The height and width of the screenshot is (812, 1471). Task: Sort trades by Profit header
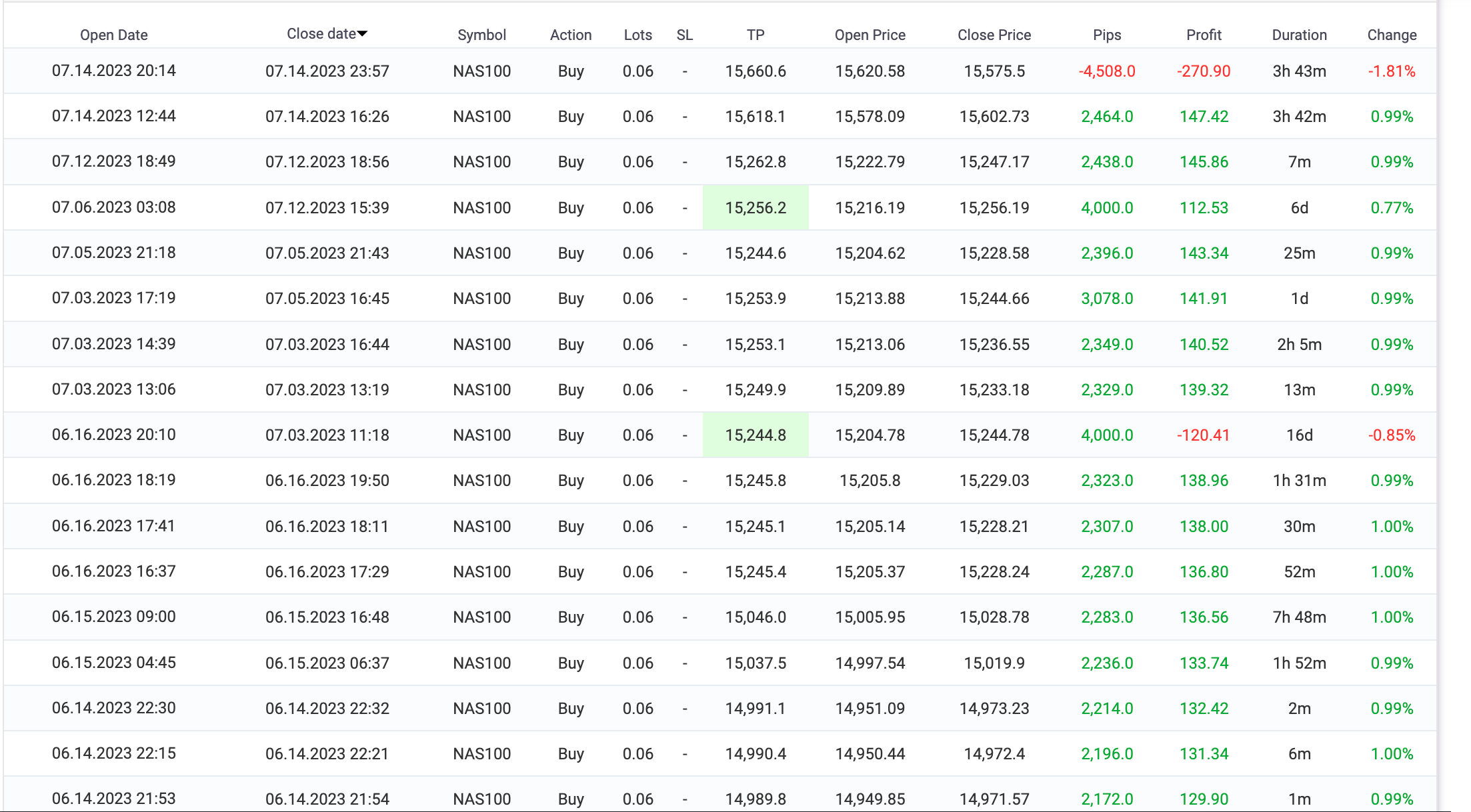[x=1204, y=35]
